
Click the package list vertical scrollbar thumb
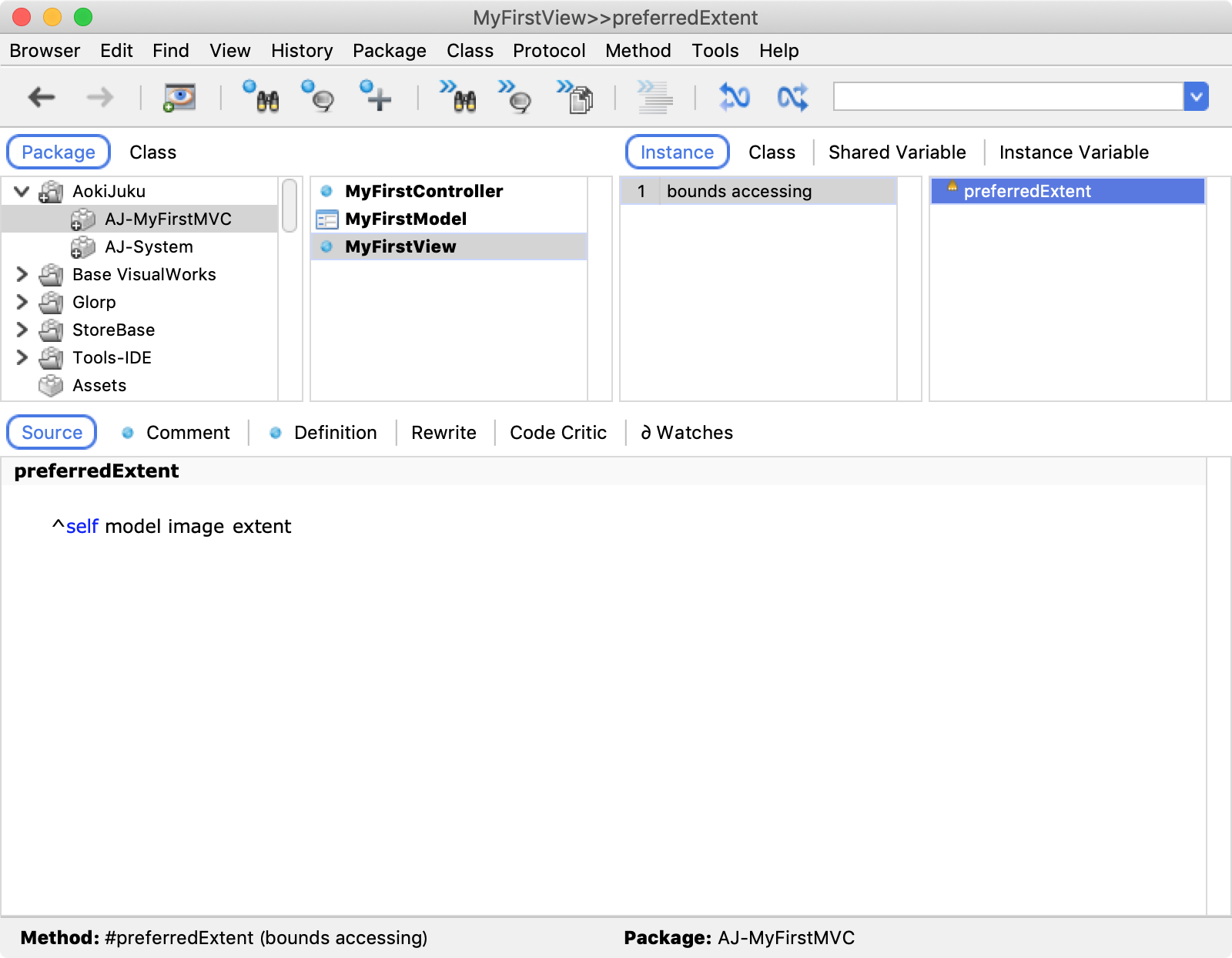(290, 205)
